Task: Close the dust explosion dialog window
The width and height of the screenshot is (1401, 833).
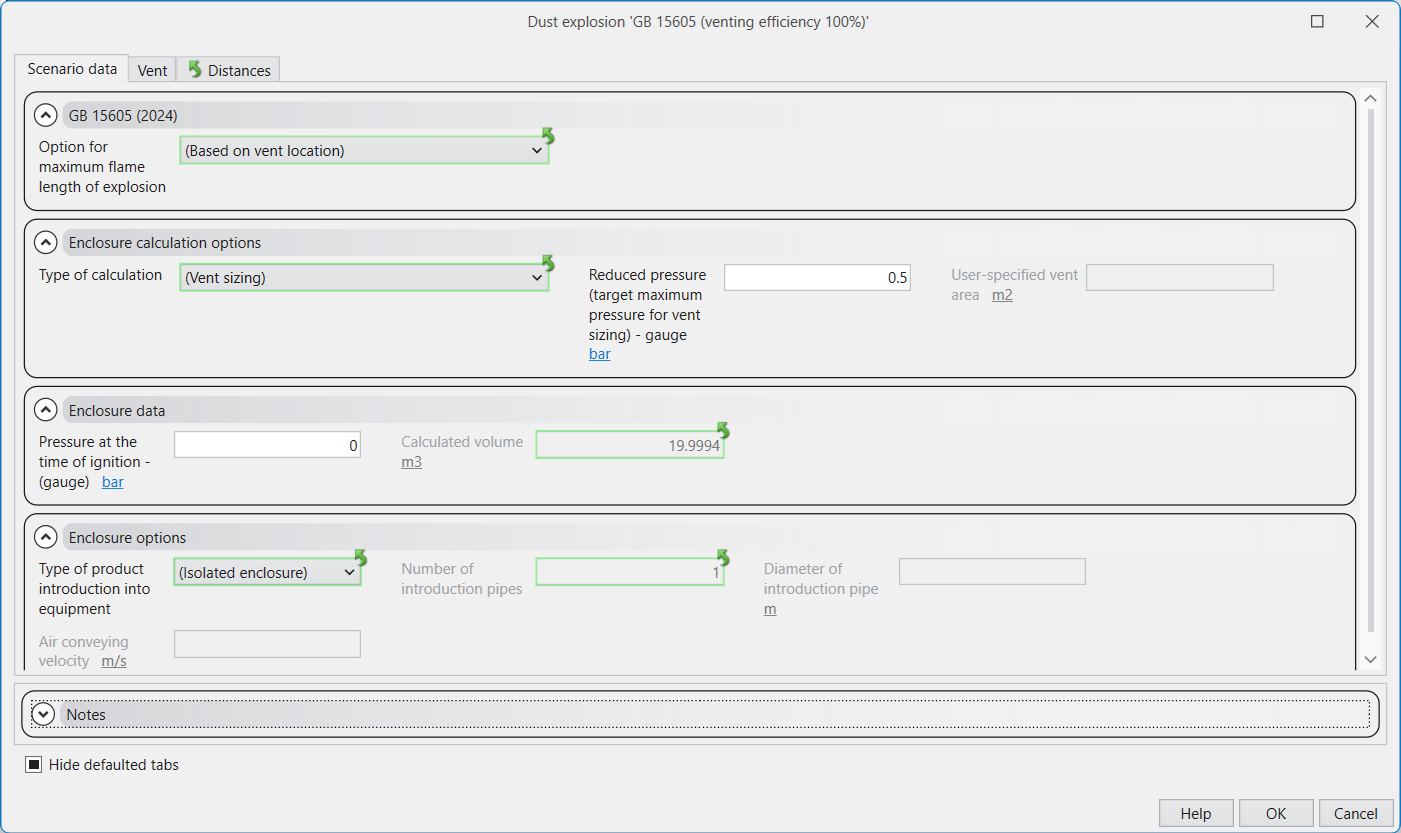Action: pyautogui.click(x=1371, y=21)
